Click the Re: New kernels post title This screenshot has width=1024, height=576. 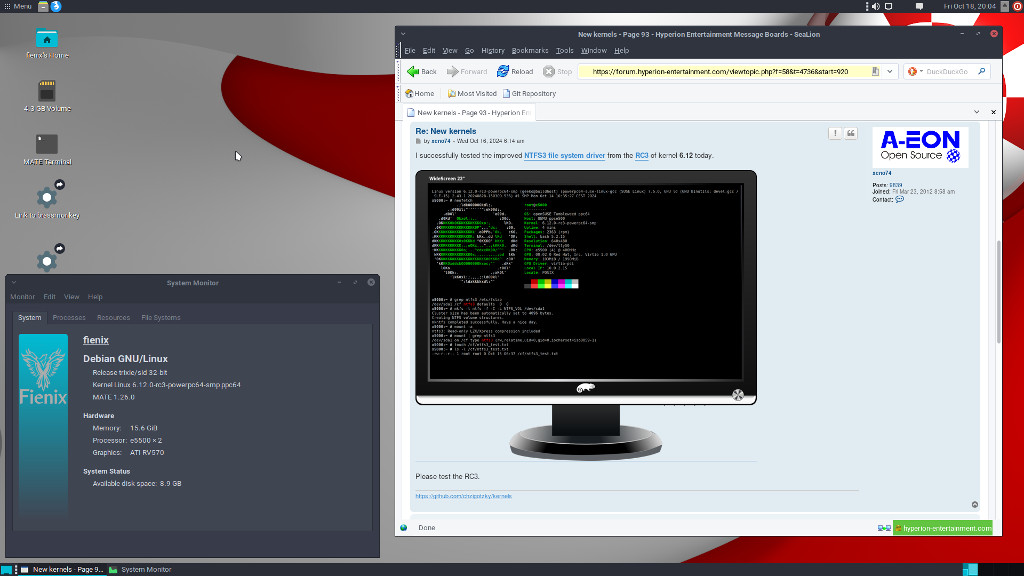click(x=445, y=131)
